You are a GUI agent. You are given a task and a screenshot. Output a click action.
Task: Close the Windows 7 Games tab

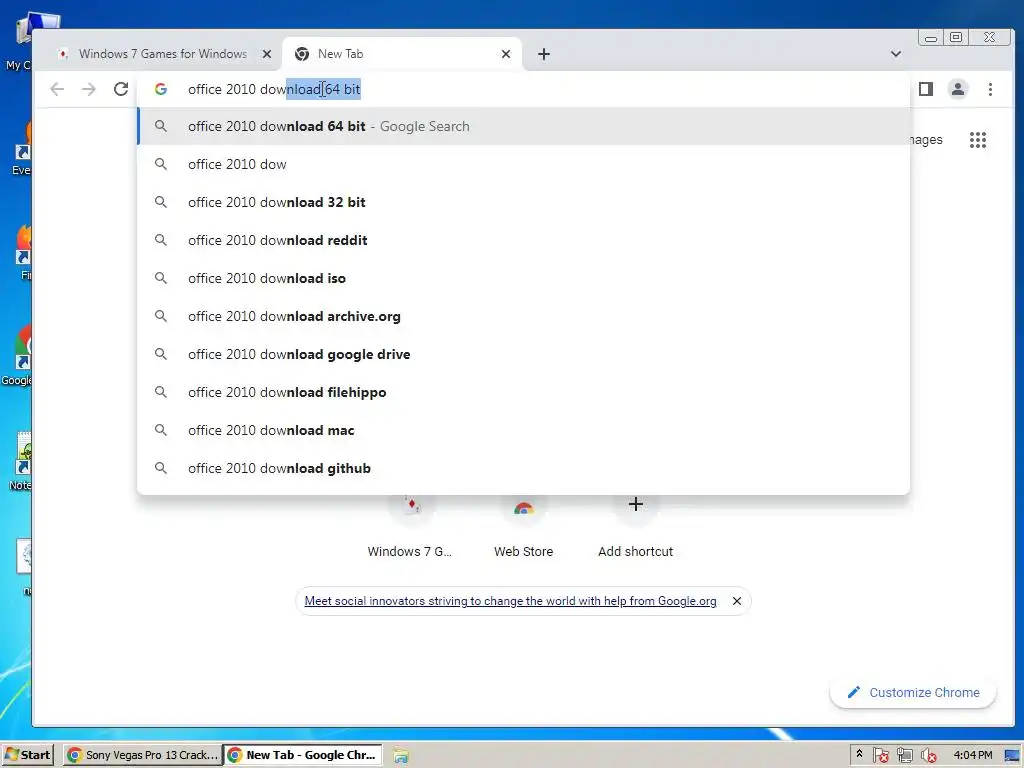pyautogui.click(x=266, y=54)
